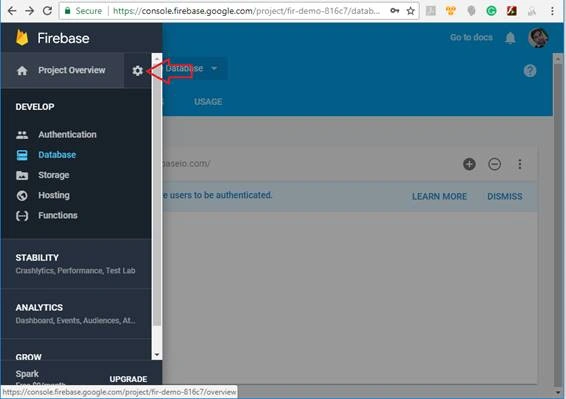Click the database URL text
Screen dimensions: 566x399
(186, 164)
